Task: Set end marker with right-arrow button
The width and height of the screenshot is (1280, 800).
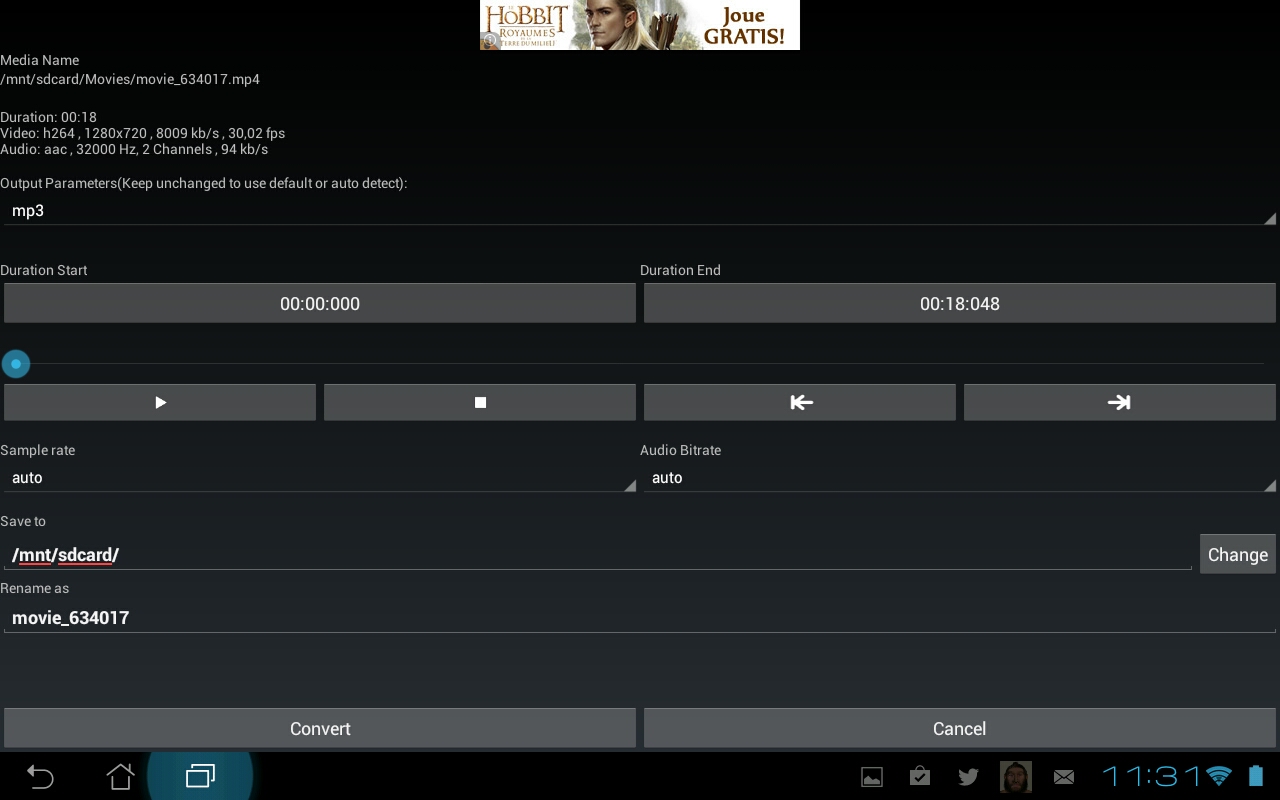Action: [1119, 402]
